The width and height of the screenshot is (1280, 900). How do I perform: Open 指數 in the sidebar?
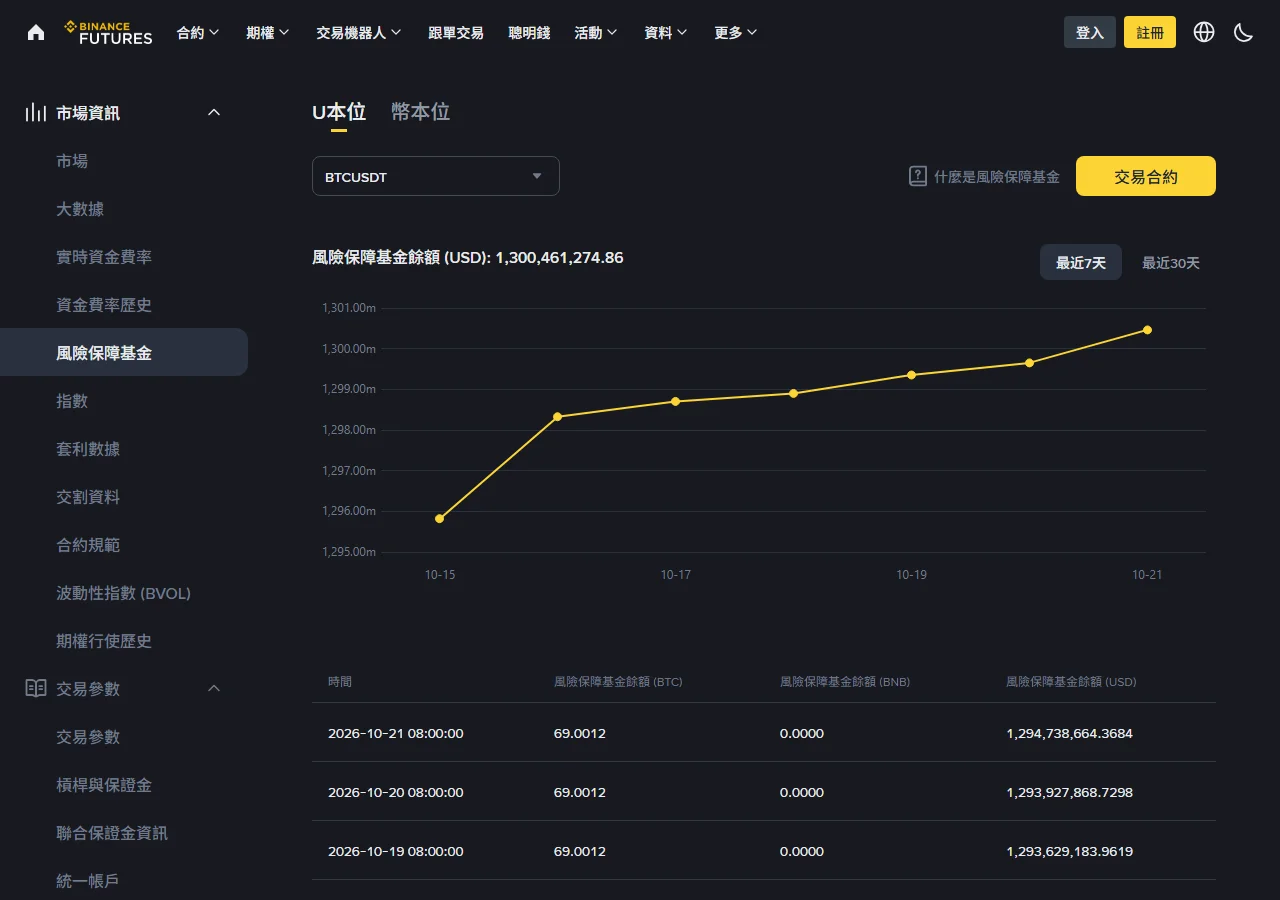coord(72,401)
